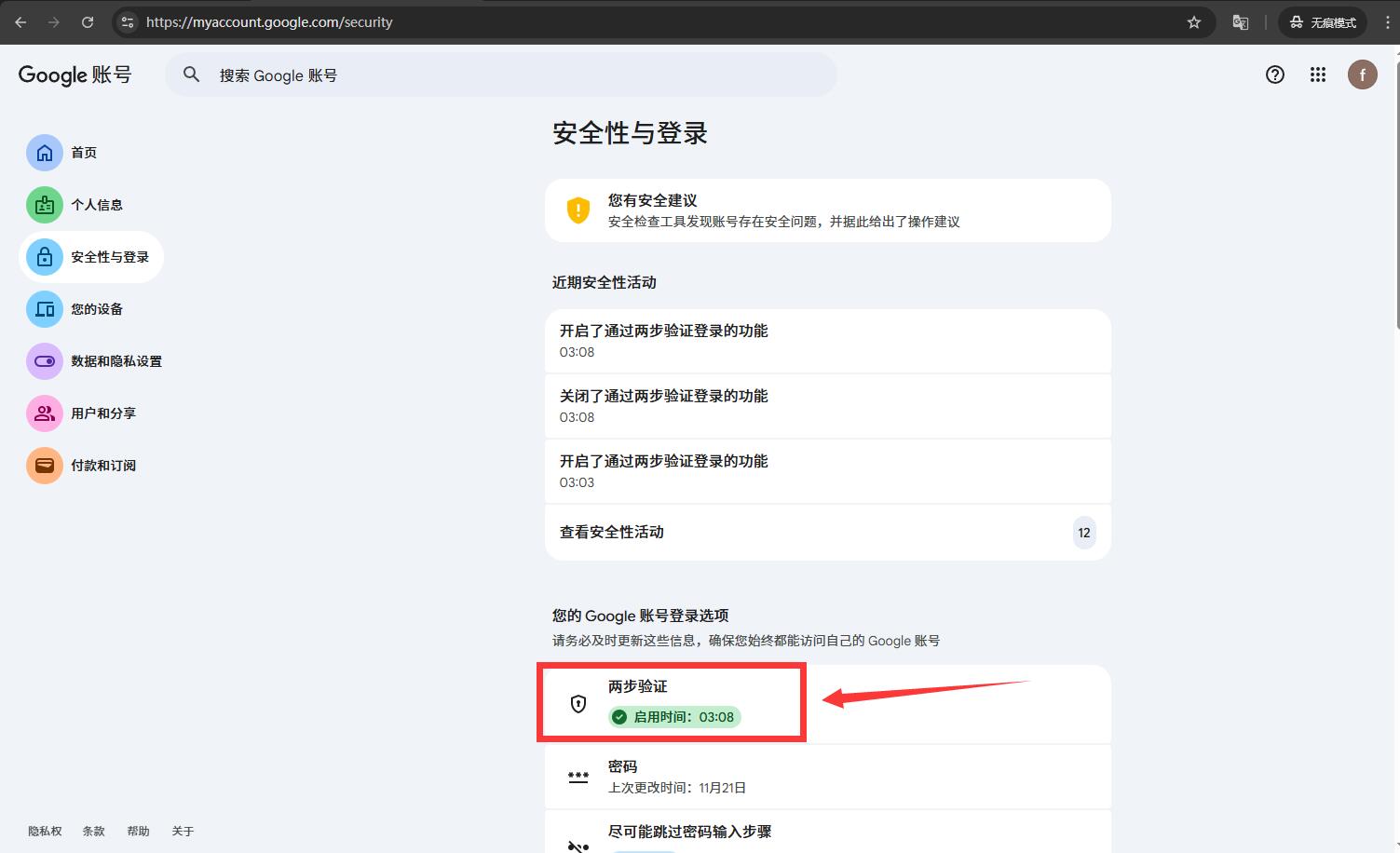
Task: Open first 开启了通过两步验证登录的功能 03:08 entry
Action: [x=828, y=341]
